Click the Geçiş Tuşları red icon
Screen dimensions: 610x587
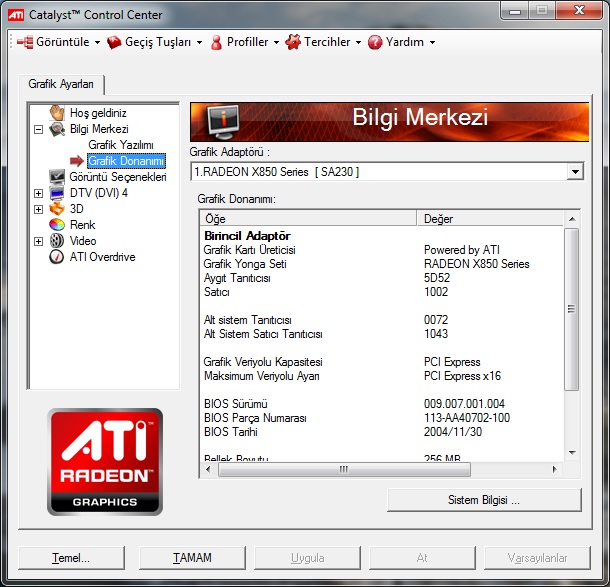[114, 42]
